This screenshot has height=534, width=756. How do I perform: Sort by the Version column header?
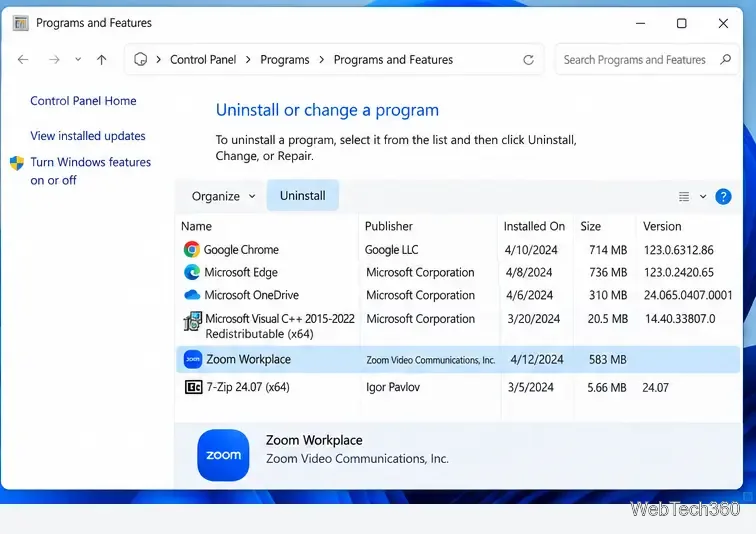pos(662,227)
